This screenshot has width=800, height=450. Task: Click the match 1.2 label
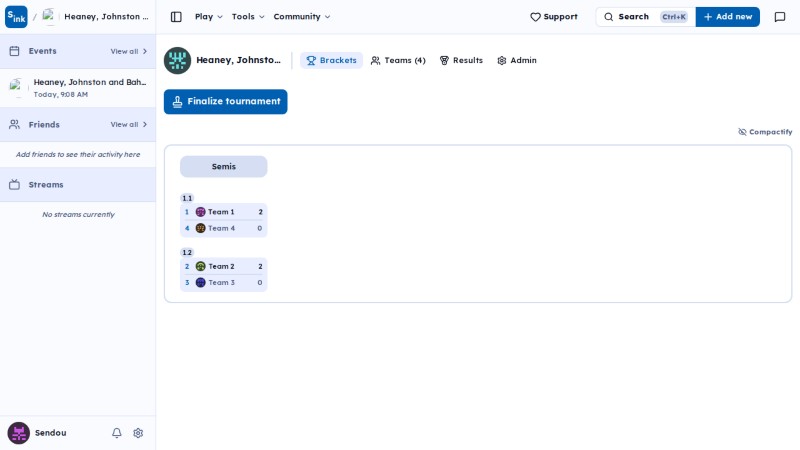click(x=187, y=253)
